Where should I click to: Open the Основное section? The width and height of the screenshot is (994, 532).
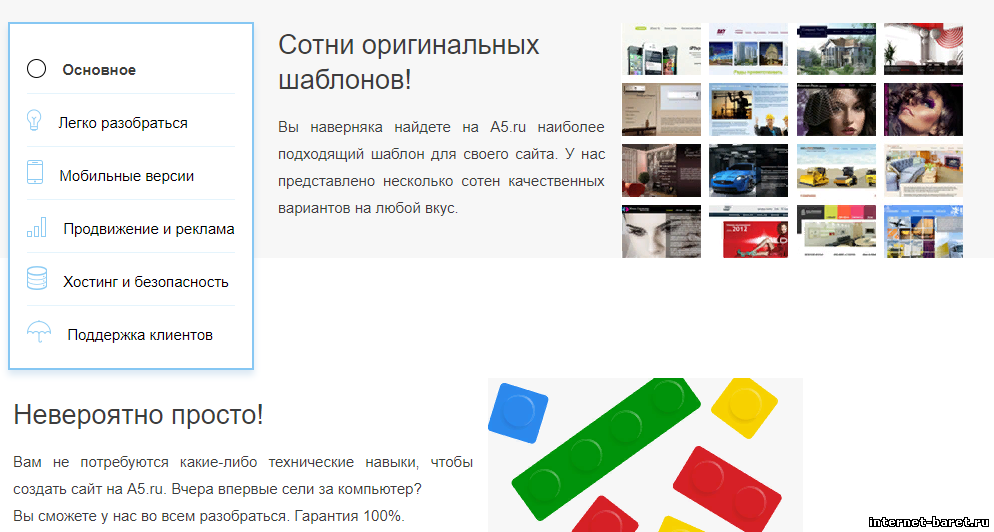coord(99,70)
